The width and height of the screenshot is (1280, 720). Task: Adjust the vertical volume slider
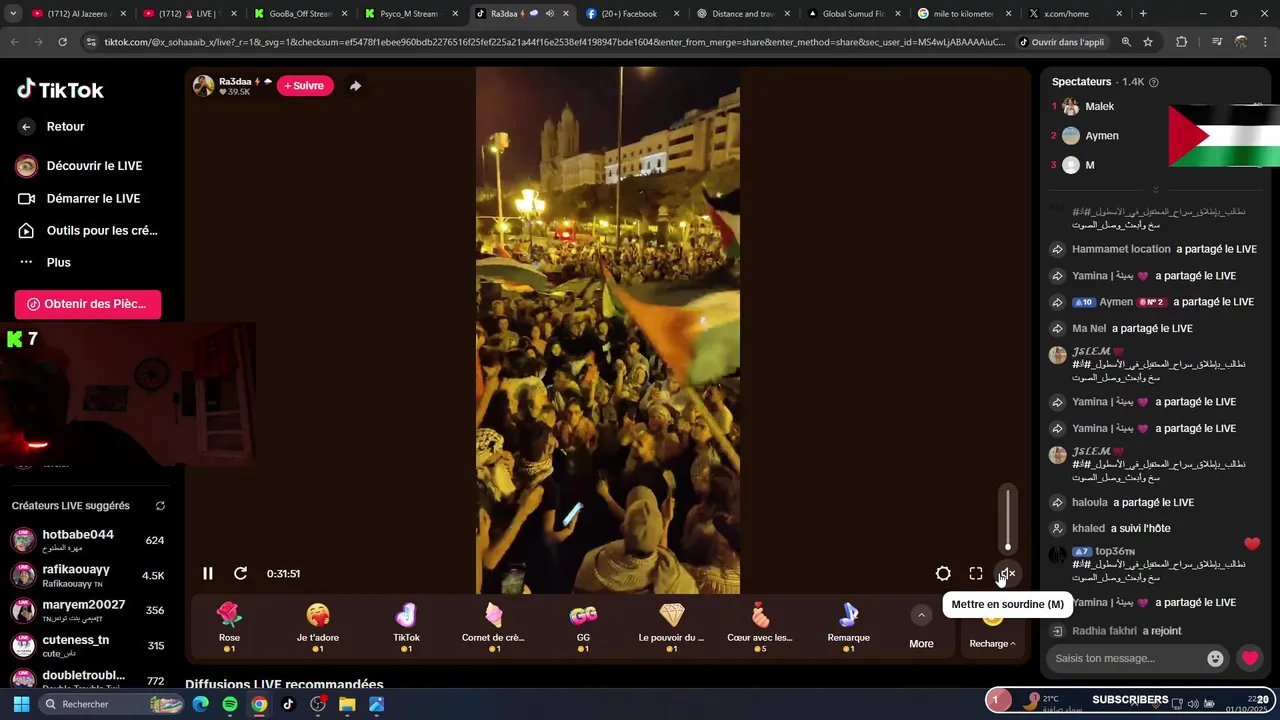(x=1008, y=520)
